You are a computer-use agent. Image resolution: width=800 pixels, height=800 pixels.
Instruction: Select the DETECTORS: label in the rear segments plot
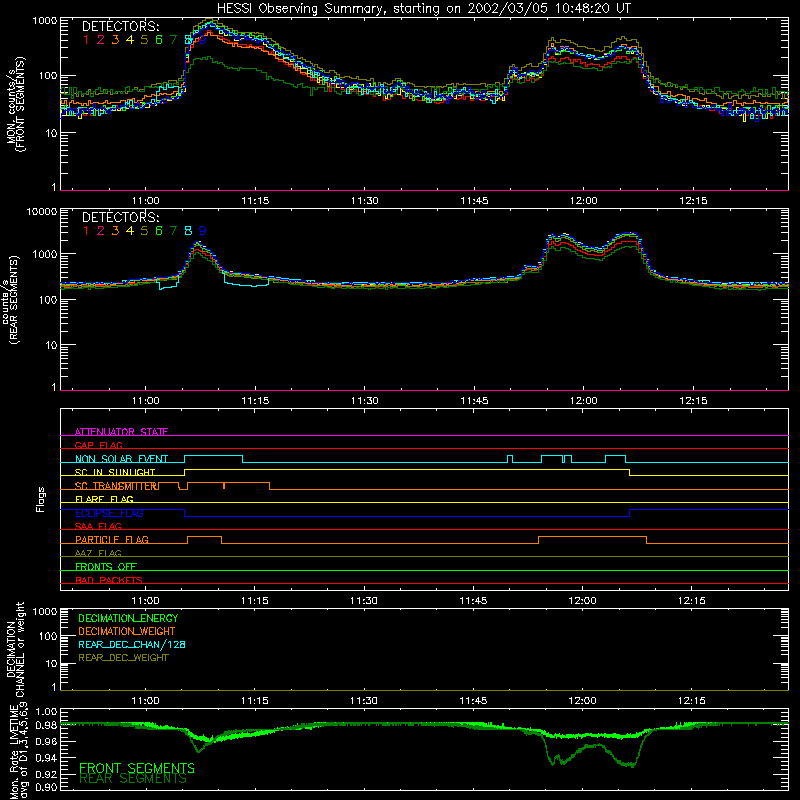click(120, 217)
